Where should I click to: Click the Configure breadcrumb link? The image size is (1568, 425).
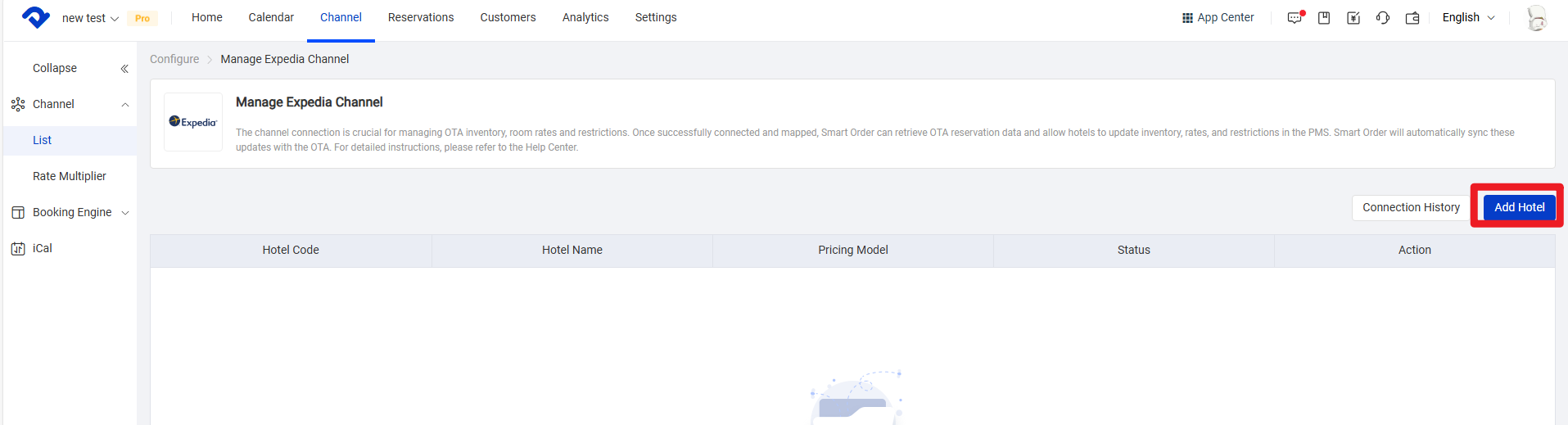[x=174, y=59]
